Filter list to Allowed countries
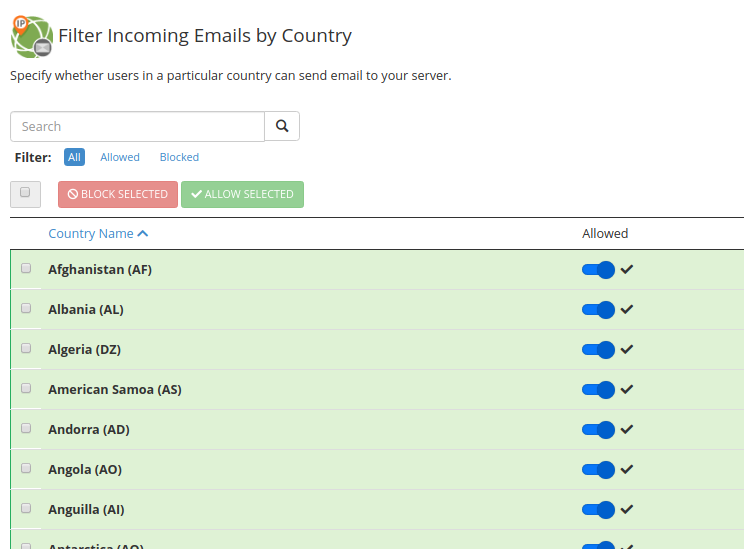 [120, 157]
